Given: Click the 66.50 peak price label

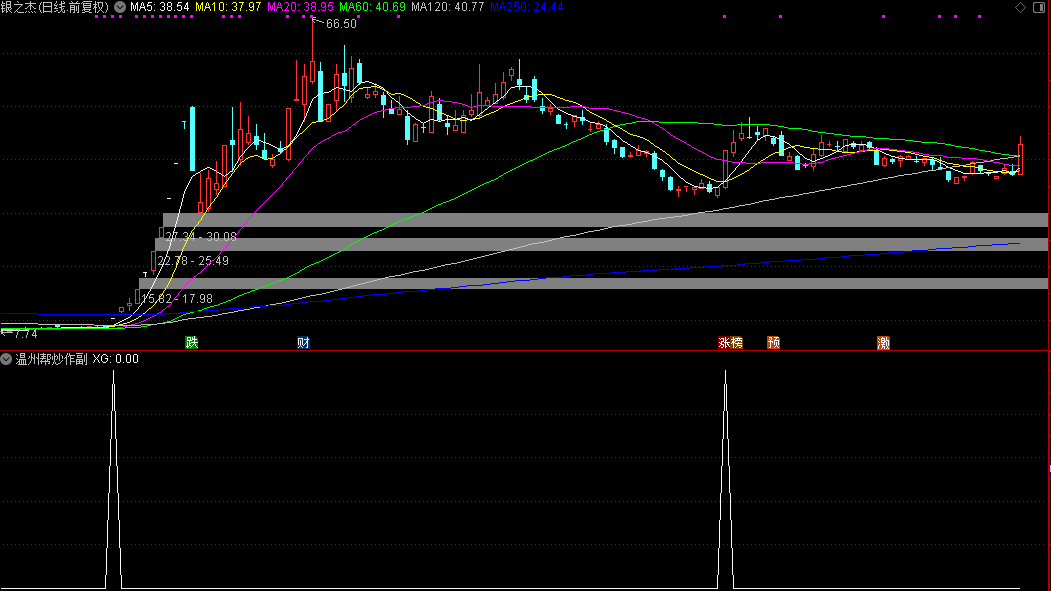Looking at the screenshot, I should click(x=341, y=24).
